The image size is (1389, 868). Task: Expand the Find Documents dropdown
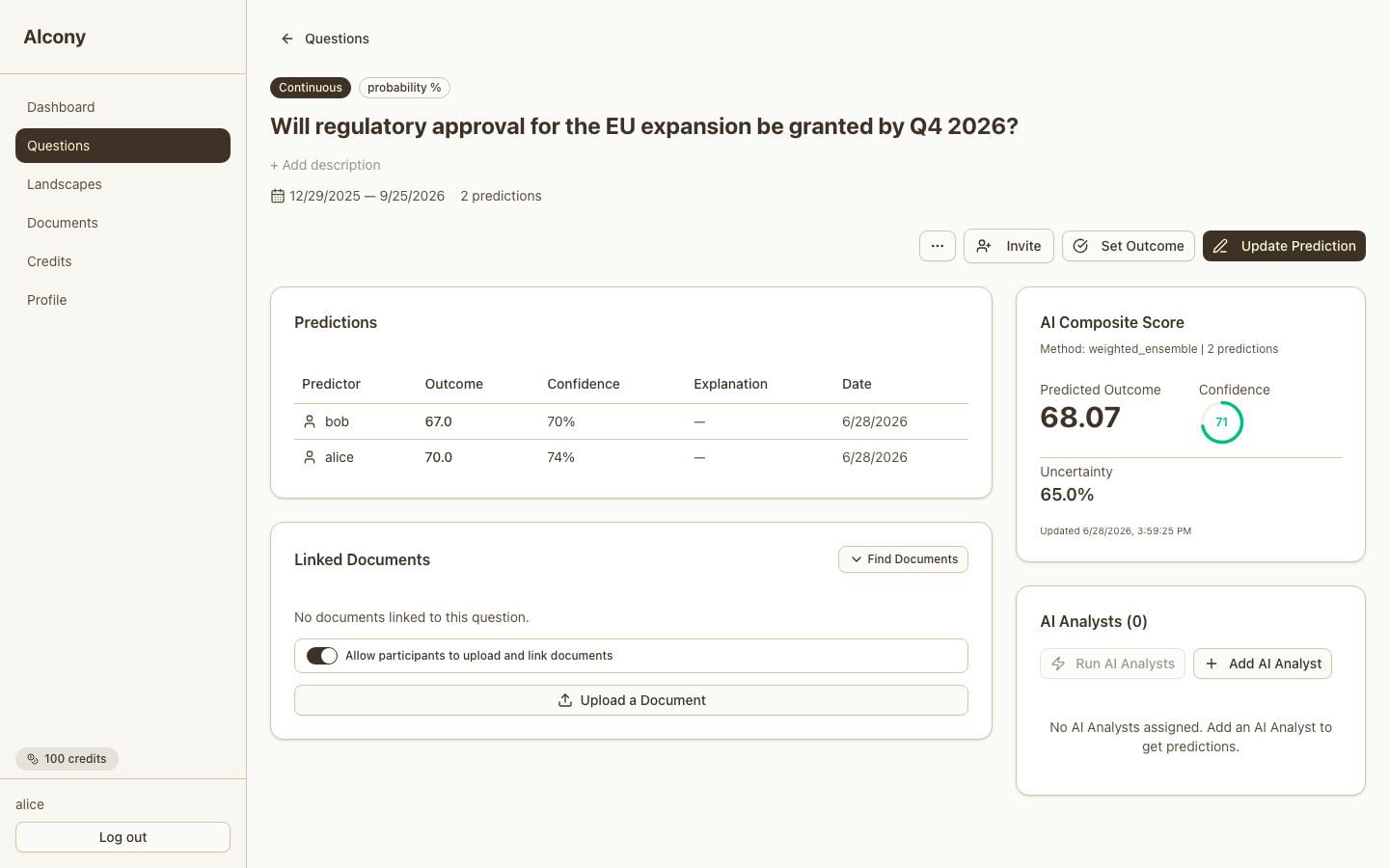pyautogui.click(x=903, y=559)
